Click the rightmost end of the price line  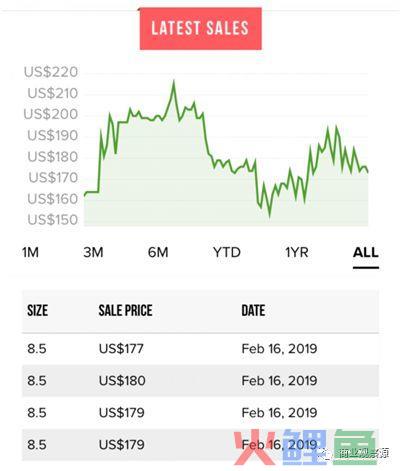368,172
